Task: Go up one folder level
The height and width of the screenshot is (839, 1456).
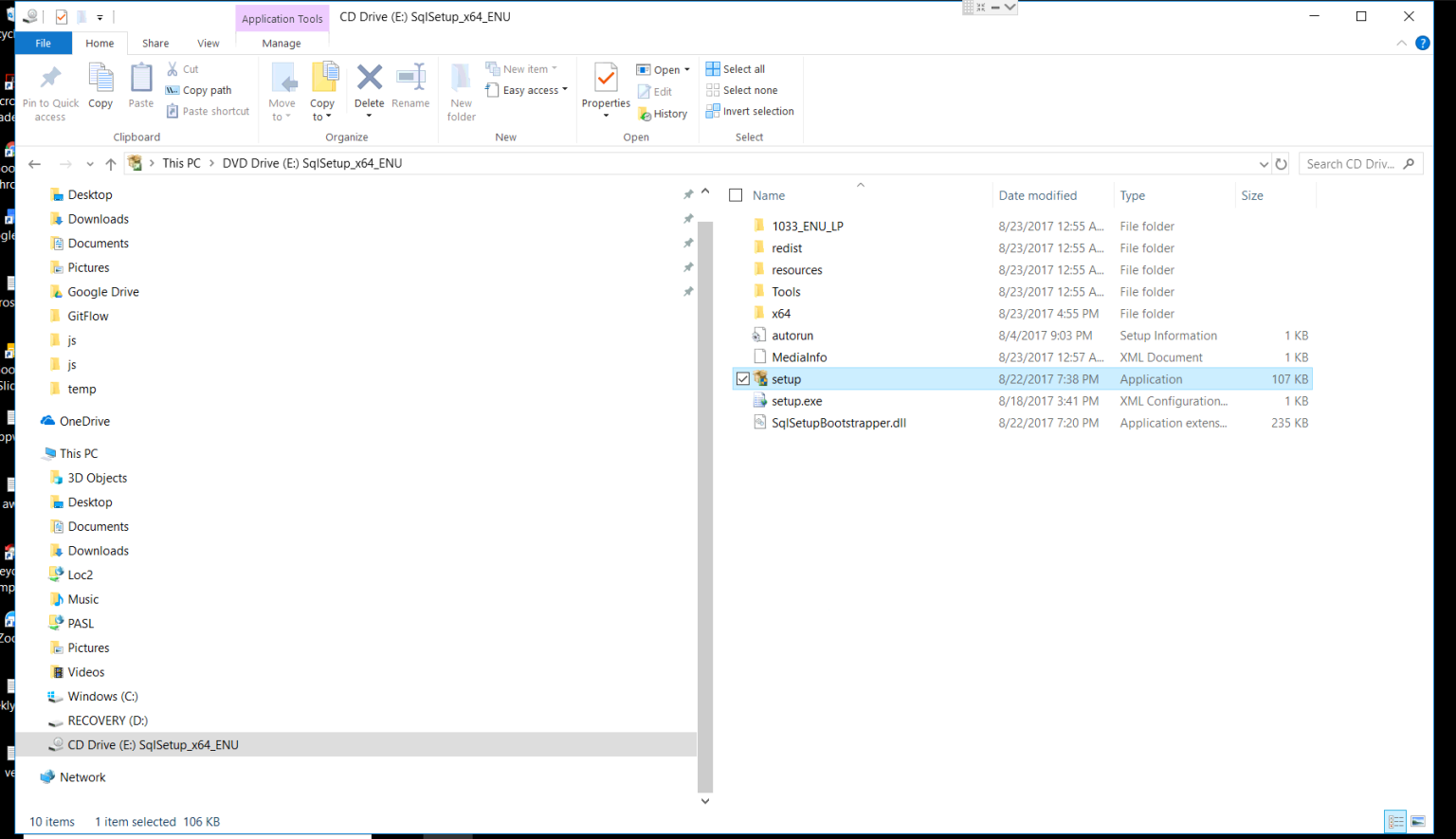Action: [111, 164]
